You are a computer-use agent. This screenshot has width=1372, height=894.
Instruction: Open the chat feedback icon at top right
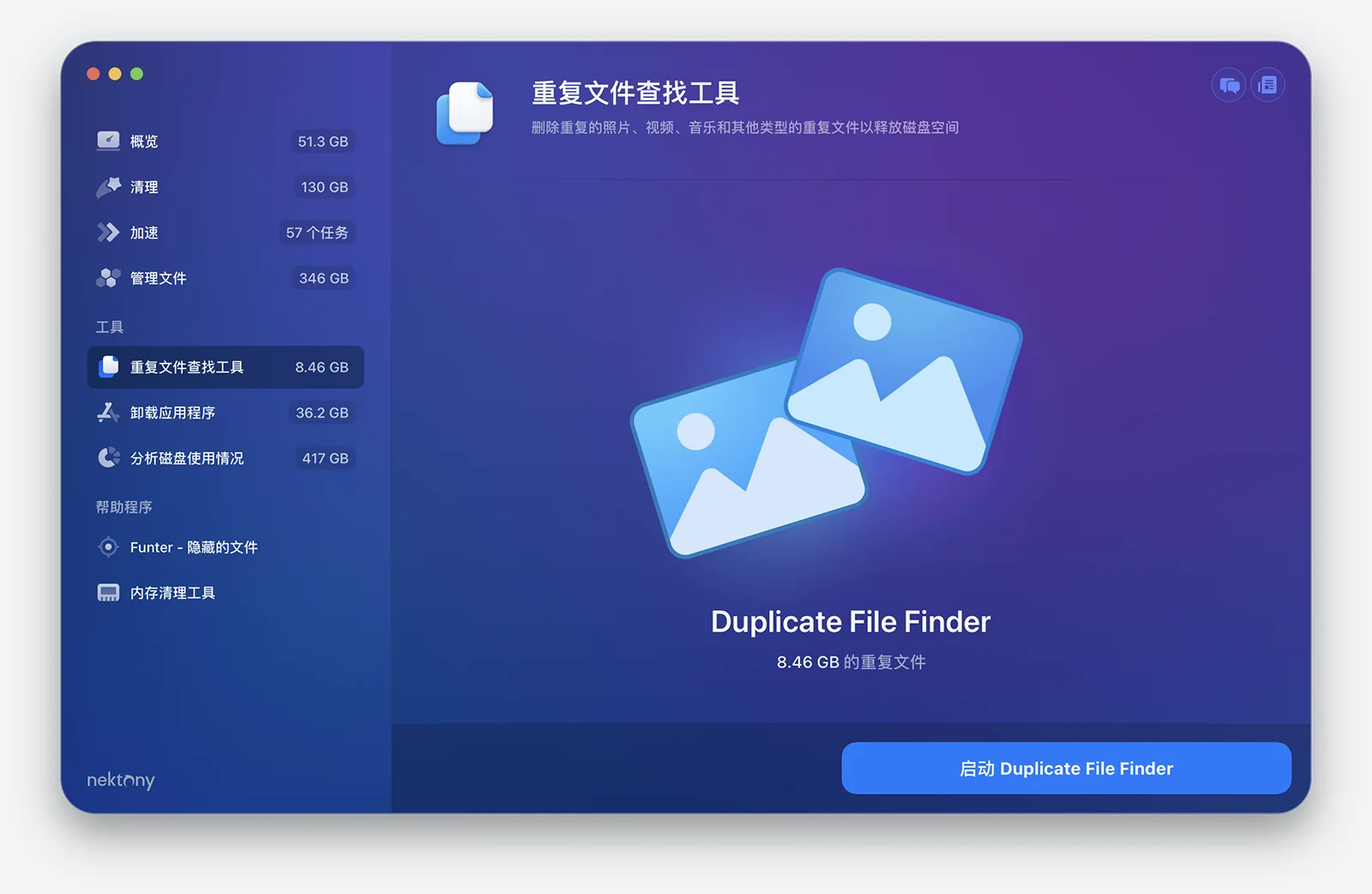click(x=1229, y=85)
